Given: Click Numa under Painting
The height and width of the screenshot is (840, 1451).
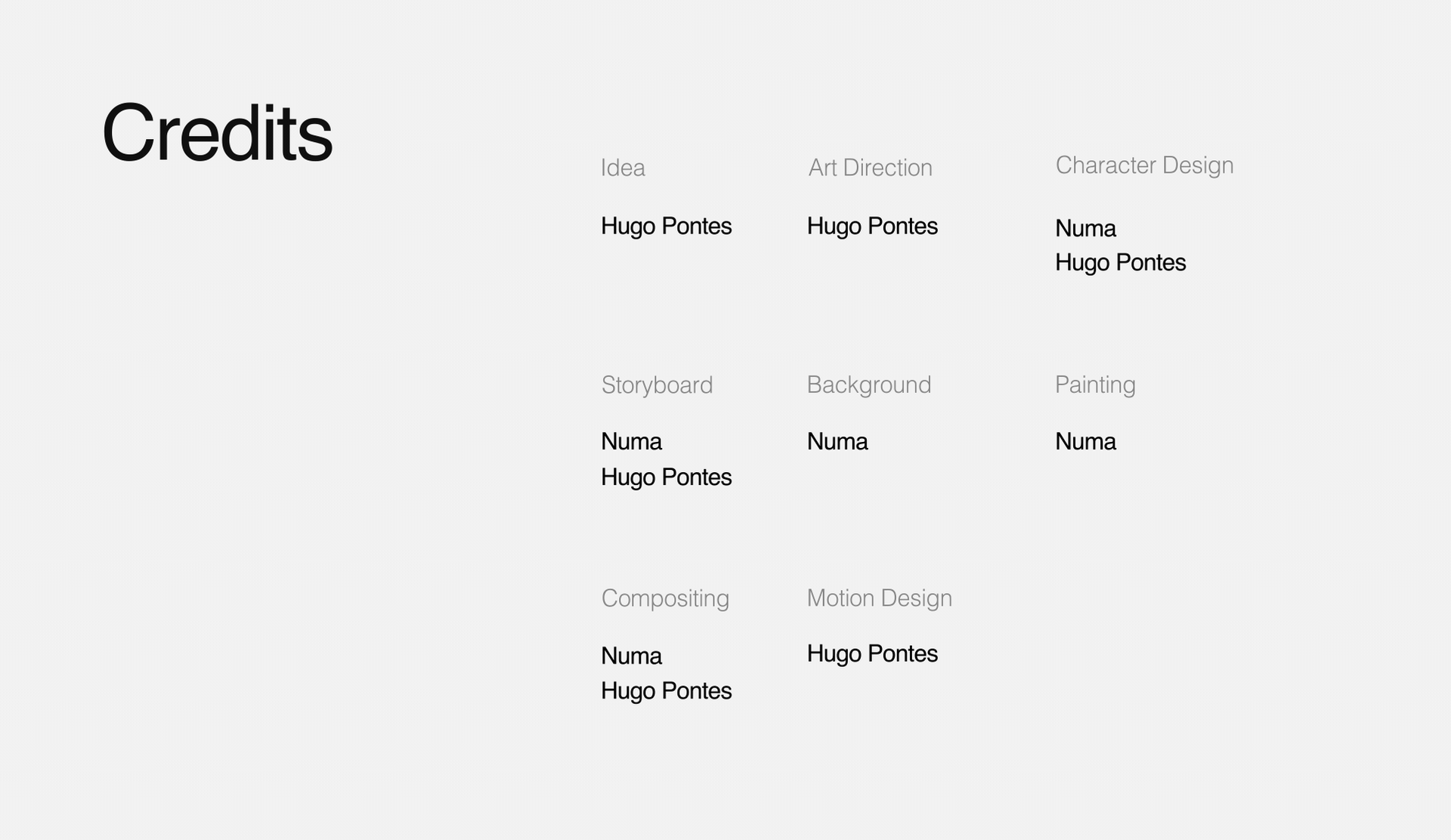Looking at the screenshot, I should [x=1085, y=441].
